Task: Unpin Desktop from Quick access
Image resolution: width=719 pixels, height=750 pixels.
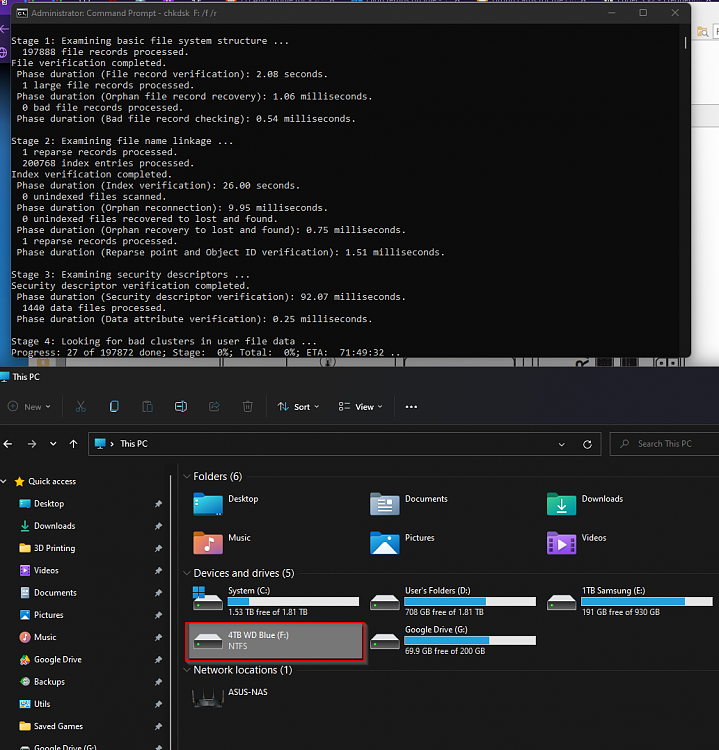Action: click(158, 504)
